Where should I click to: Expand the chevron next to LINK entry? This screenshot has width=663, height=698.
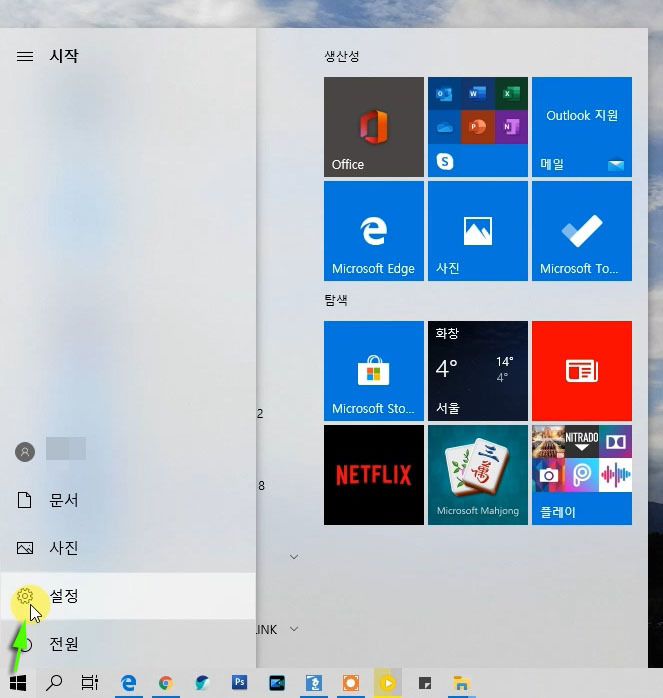click(x=294, y=629)
